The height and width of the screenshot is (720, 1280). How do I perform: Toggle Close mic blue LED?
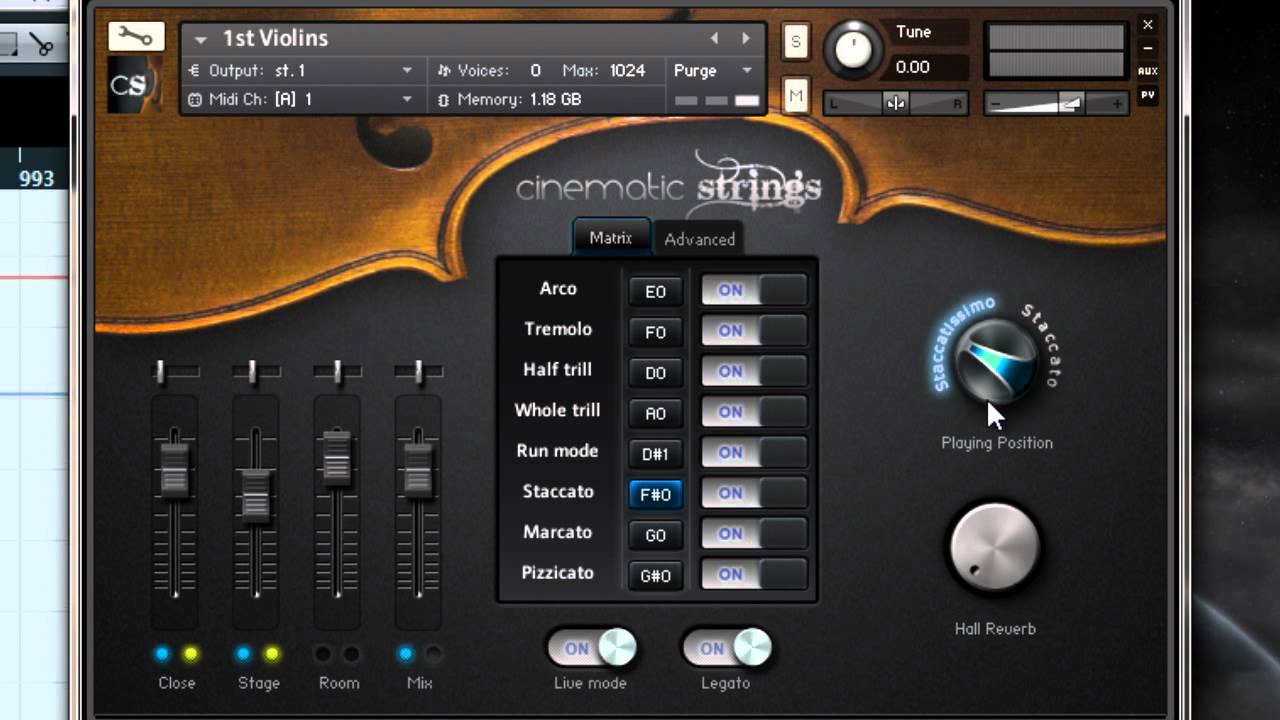click(x=162, y=654)
